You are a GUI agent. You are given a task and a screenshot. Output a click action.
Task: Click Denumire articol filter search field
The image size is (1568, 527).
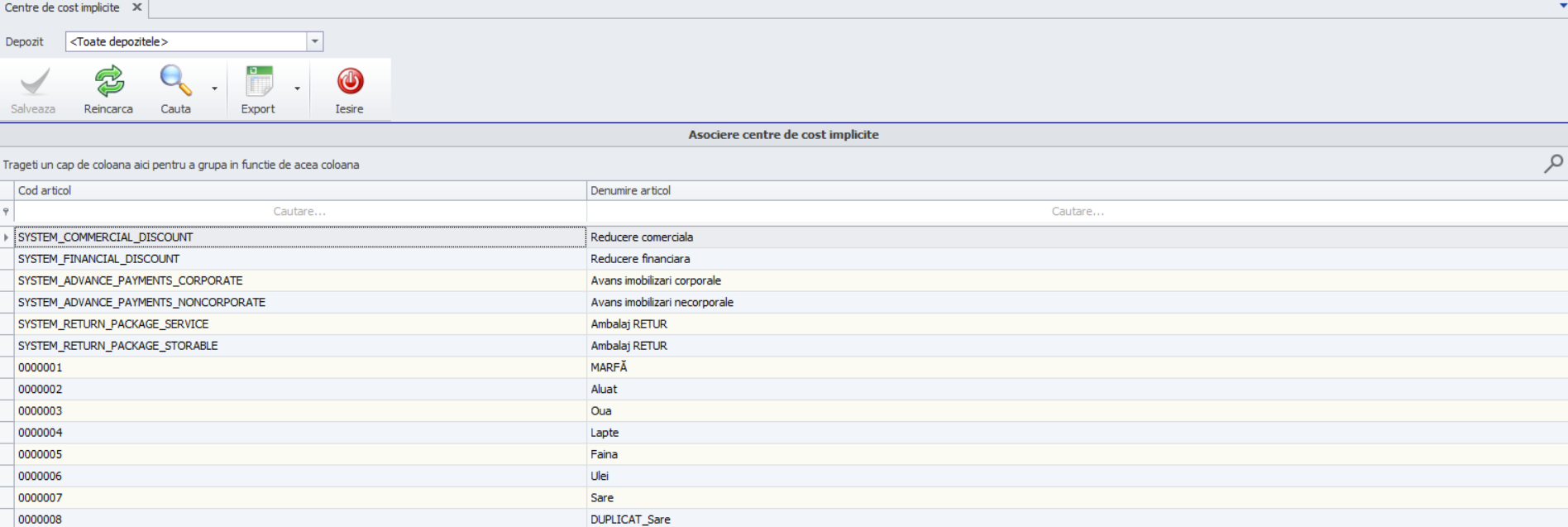click(x=1077, y=212)
